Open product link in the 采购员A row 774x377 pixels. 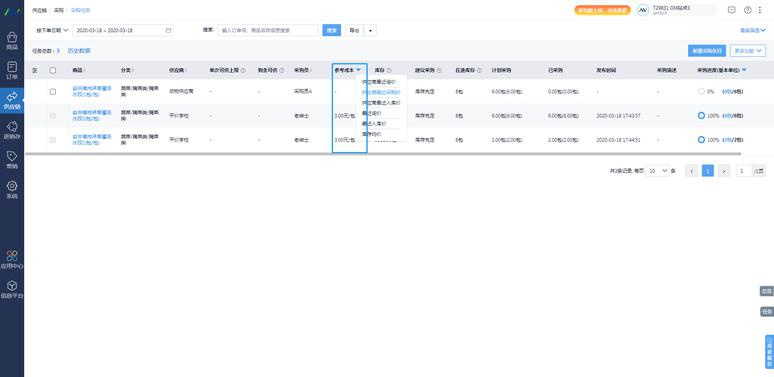92,91
